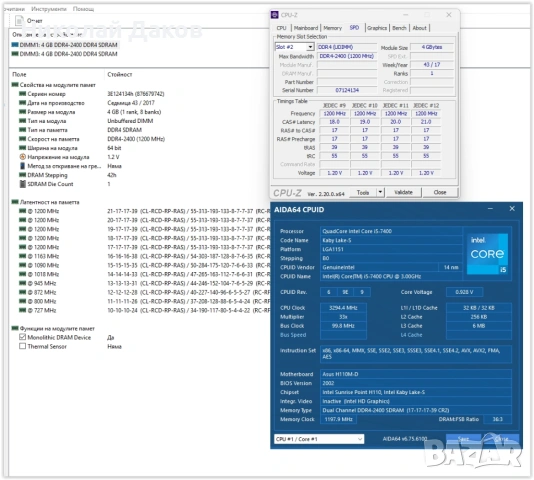Click the SDRAM Die Count chip icon
The width and height of the screenshot is (534, 480).
22,184
